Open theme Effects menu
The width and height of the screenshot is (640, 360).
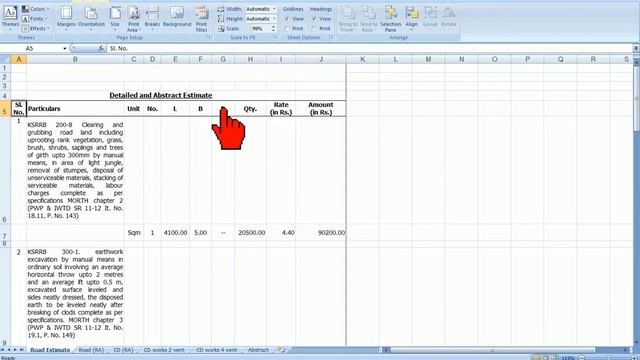point(36,29)
